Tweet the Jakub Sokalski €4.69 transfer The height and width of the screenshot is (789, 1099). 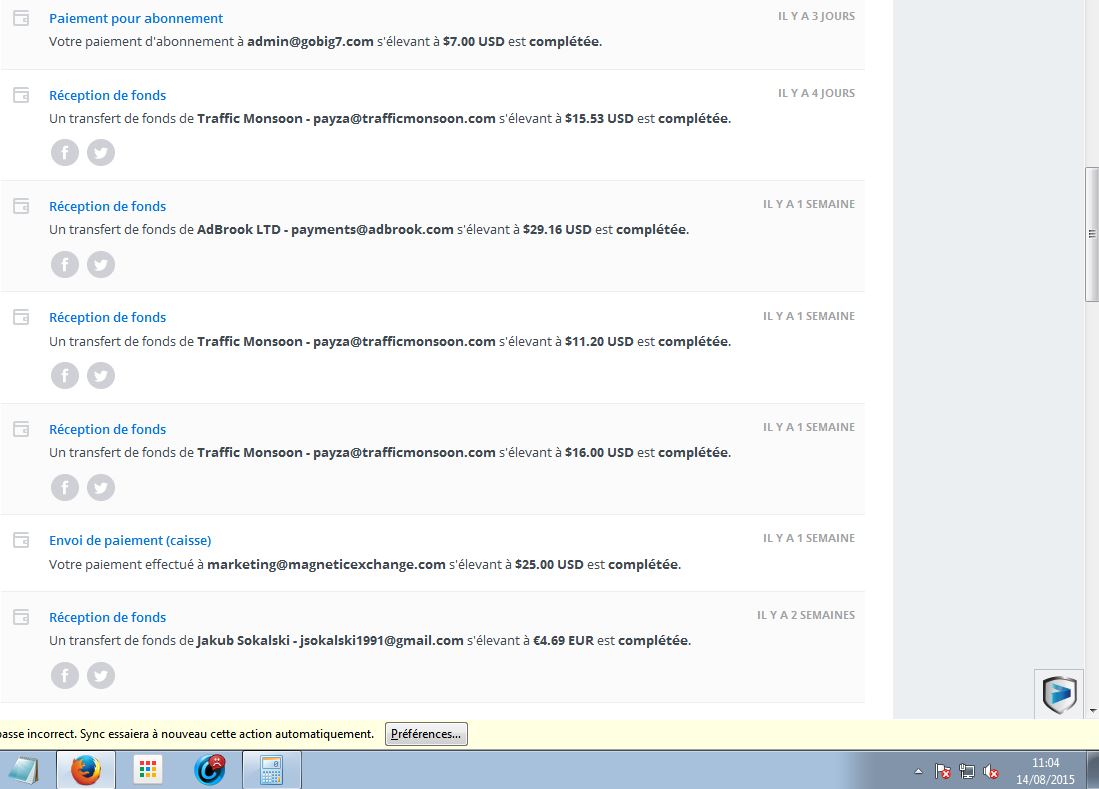pyautogui.click(x=101, y=675)
